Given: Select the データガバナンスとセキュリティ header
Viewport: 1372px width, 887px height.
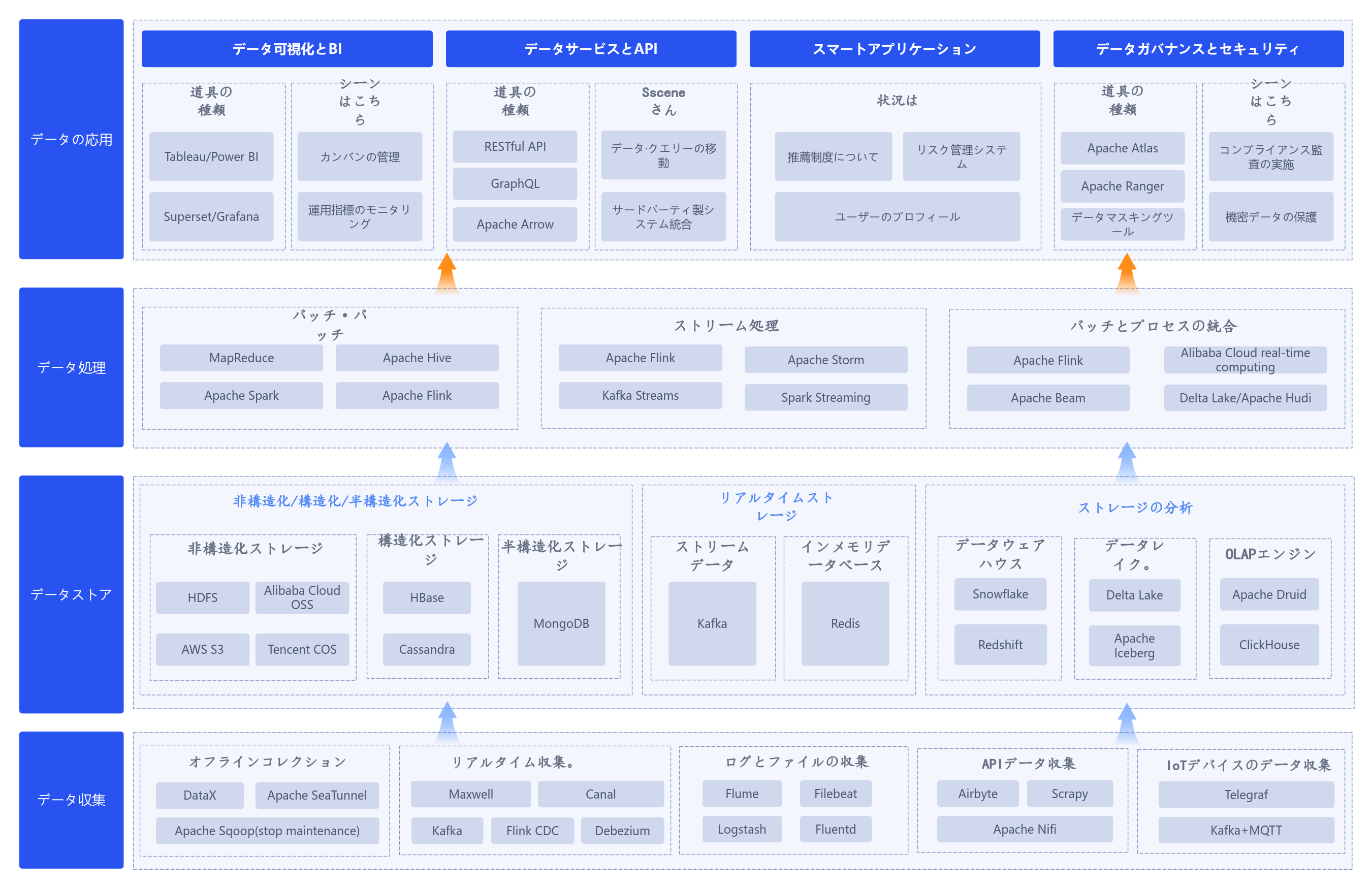Looking at the screenshot, I should point(1198,49).
